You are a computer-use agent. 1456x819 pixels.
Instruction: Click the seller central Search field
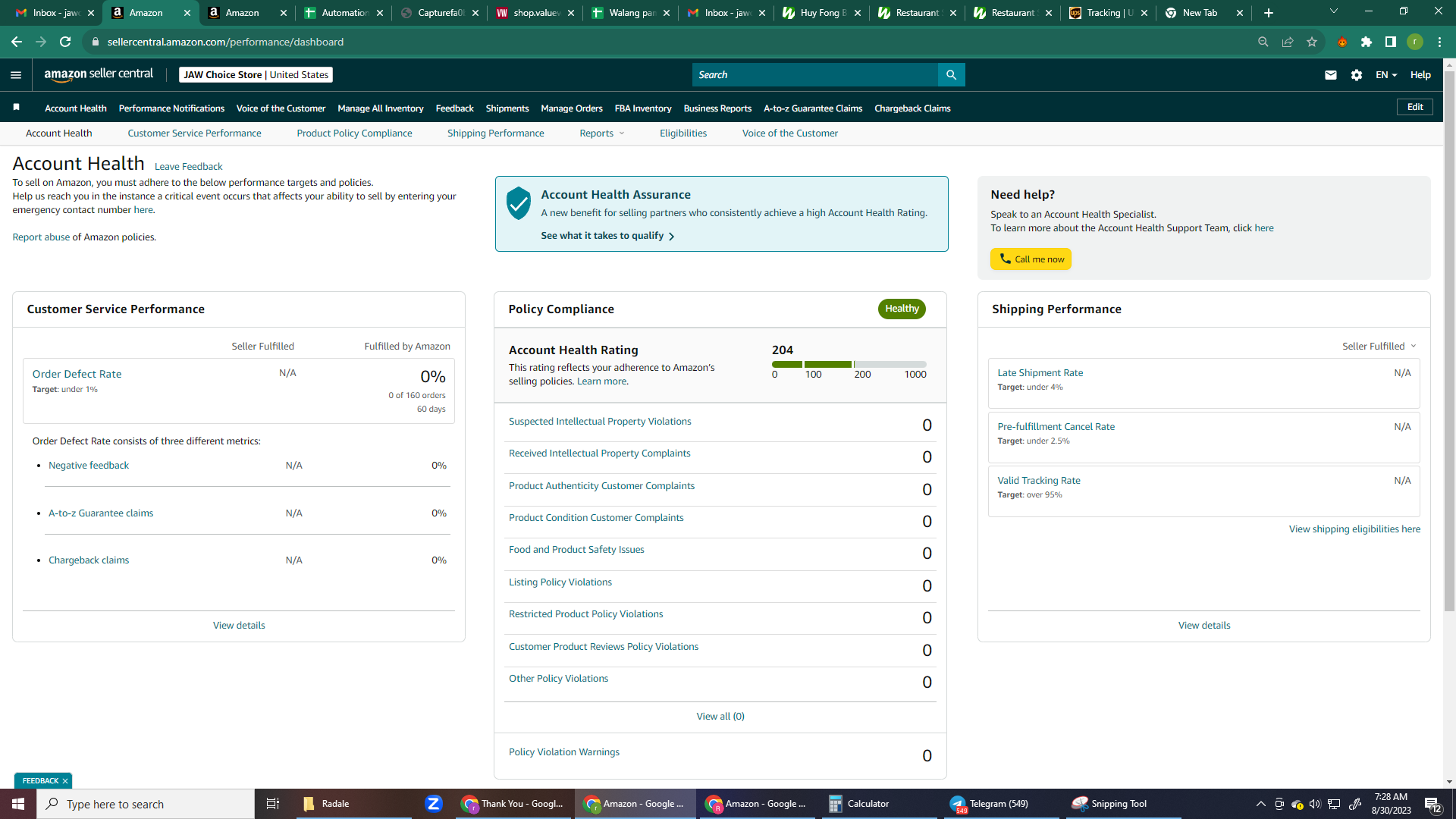(x=814, y=74)
